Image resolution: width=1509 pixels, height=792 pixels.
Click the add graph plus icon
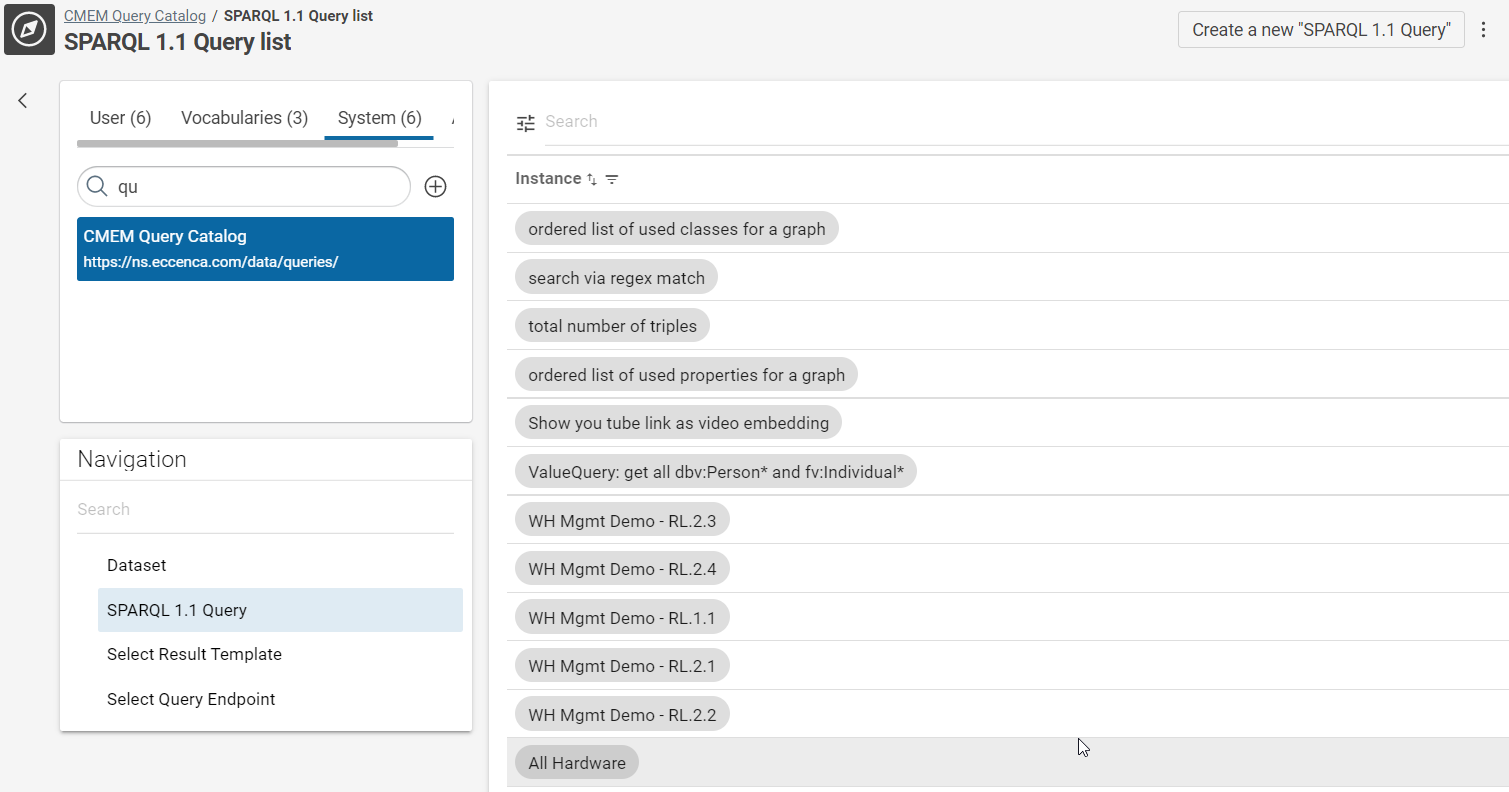pyautogui.click(x=435, y=187)
